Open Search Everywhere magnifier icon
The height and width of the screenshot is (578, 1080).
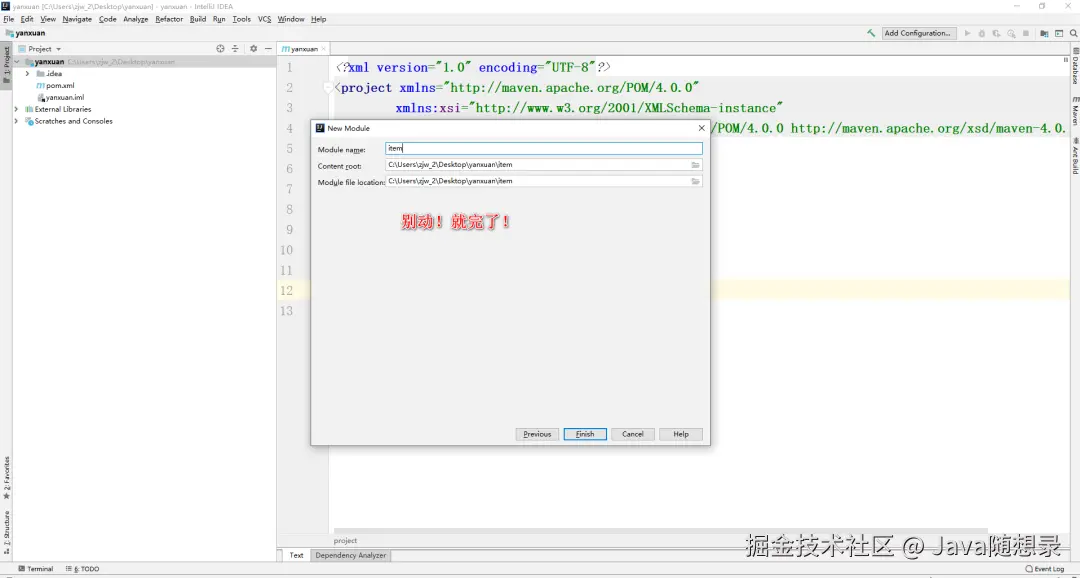pos(1073,33)
